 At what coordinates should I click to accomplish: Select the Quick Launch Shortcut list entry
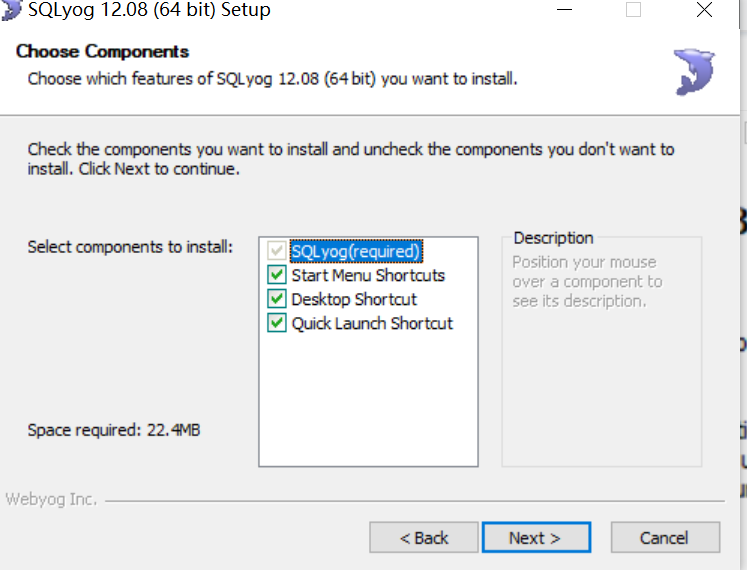point(372,324)
